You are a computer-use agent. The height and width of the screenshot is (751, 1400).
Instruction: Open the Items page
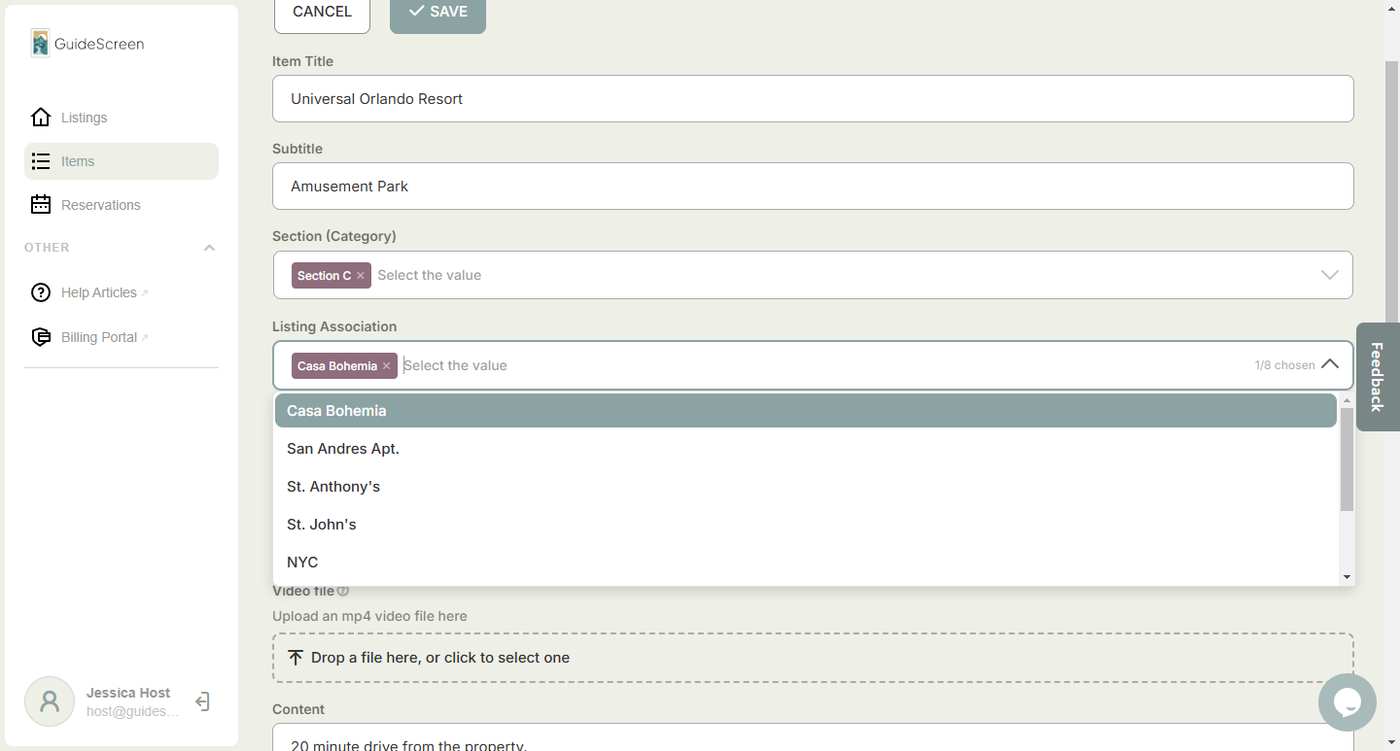[x=121, y=161]
